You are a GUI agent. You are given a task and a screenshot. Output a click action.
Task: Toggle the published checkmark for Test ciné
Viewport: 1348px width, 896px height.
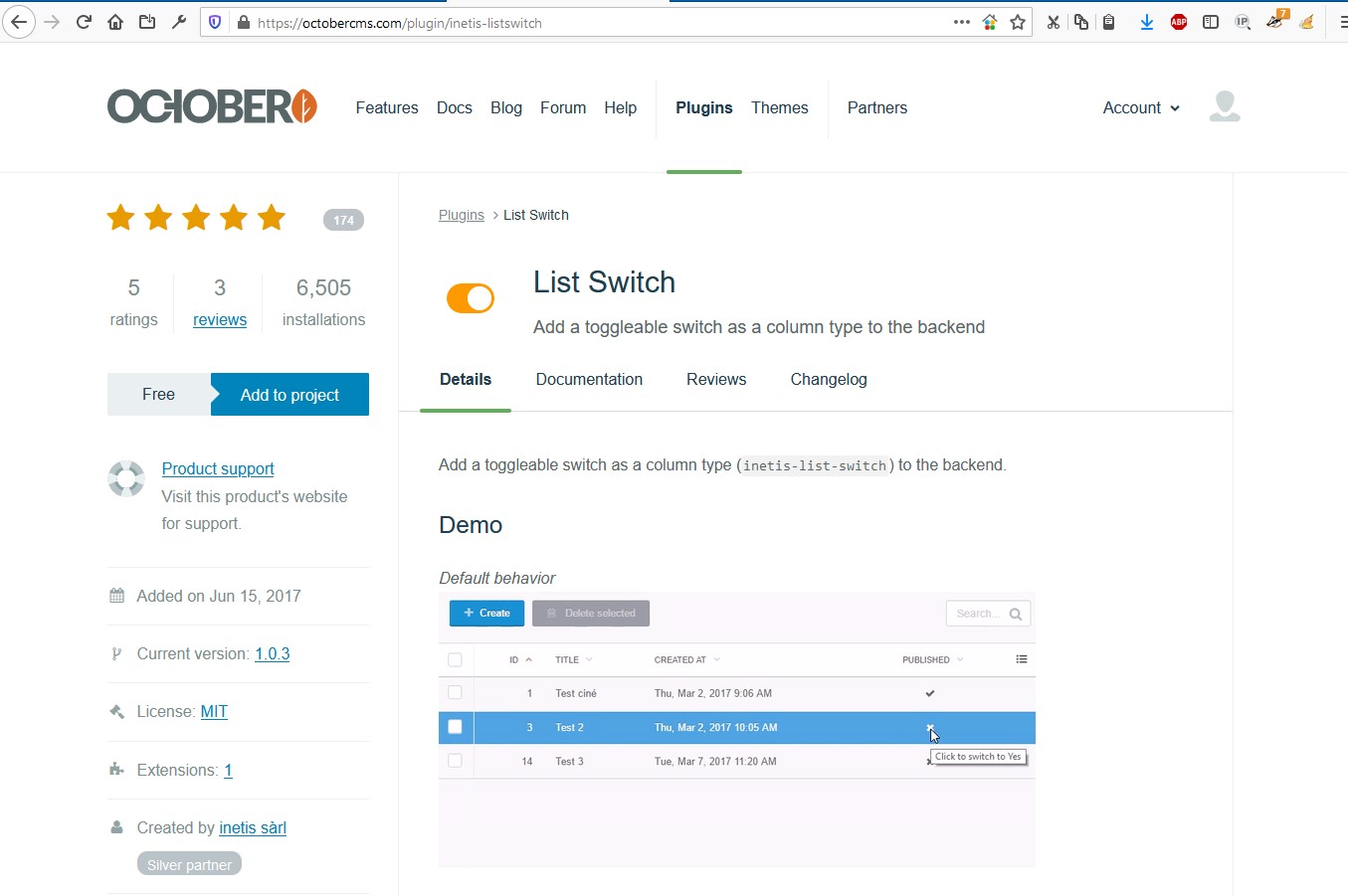[x=930, y=693]
